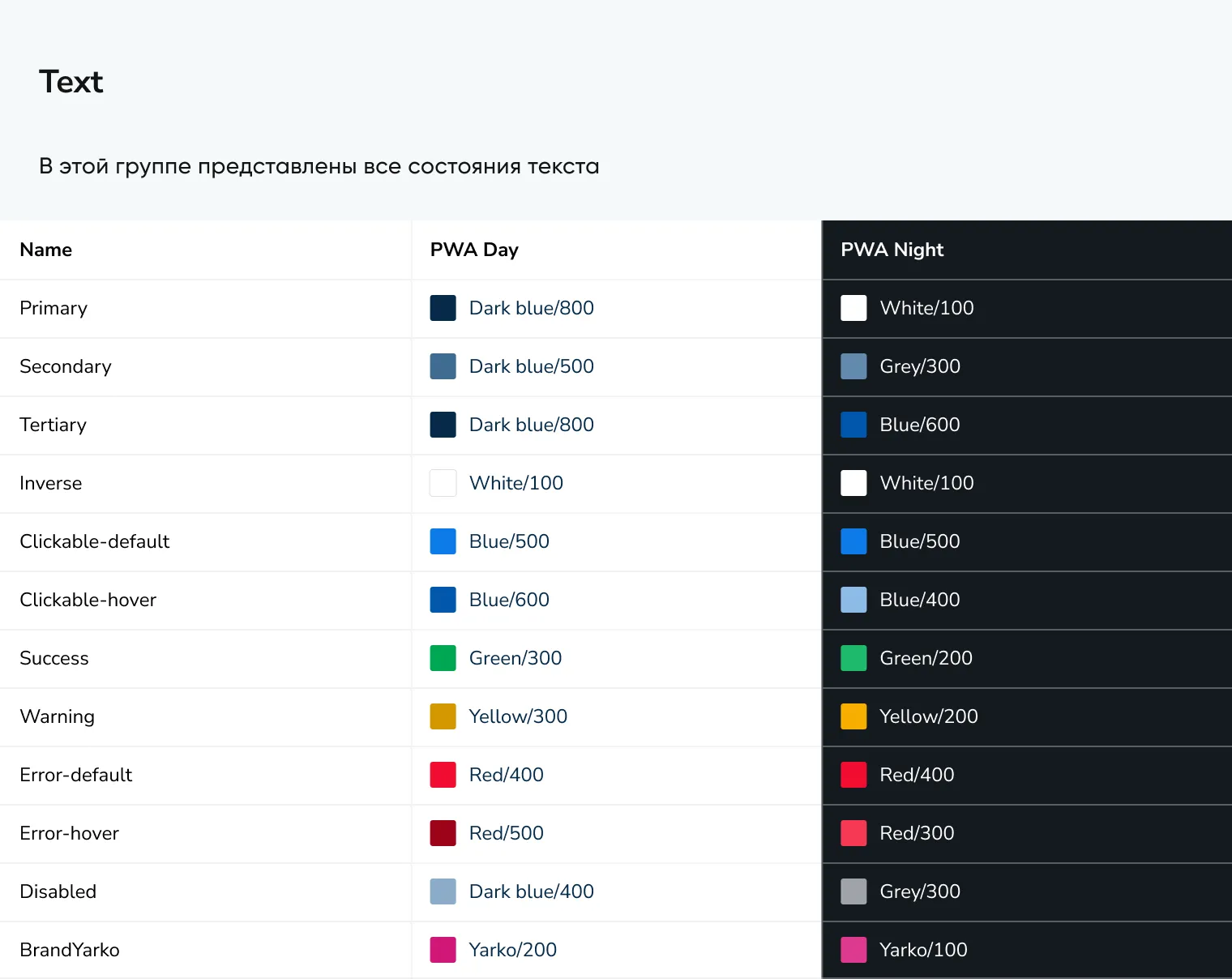
Task: Select the Inverse White/100 day swatch
Action: click(443, 483)
